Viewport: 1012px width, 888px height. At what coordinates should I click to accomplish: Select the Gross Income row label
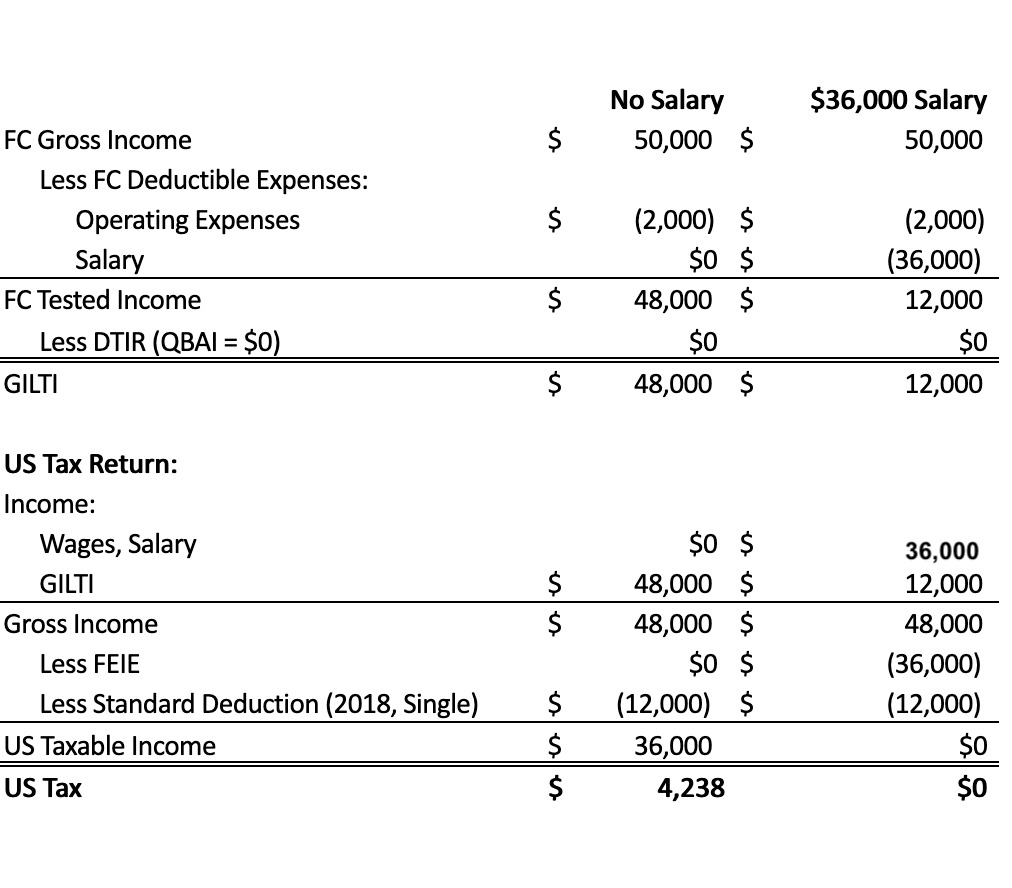tap(81, 624)
